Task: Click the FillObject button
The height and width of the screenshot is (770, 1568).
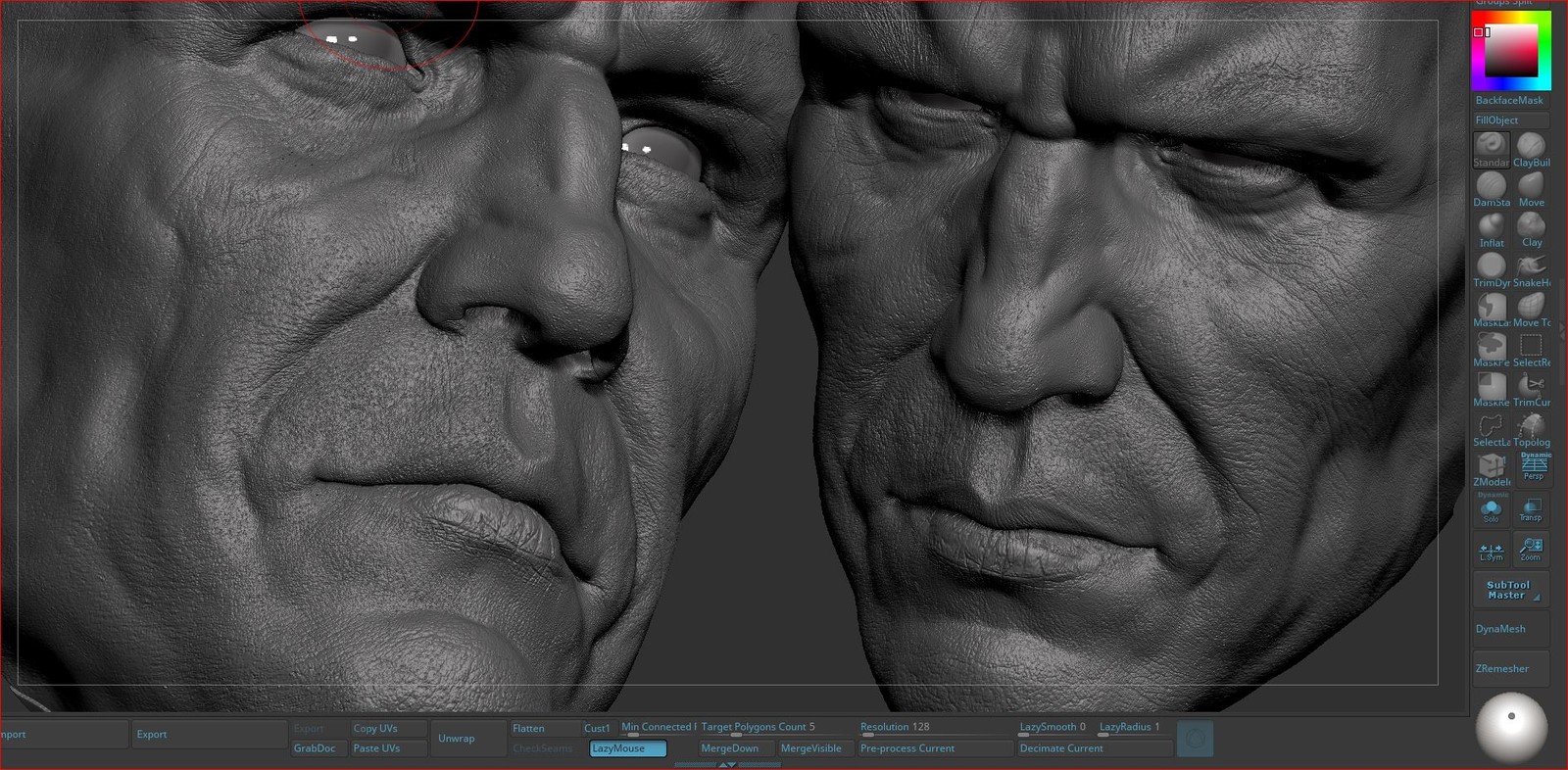Action: (1509, 120)
